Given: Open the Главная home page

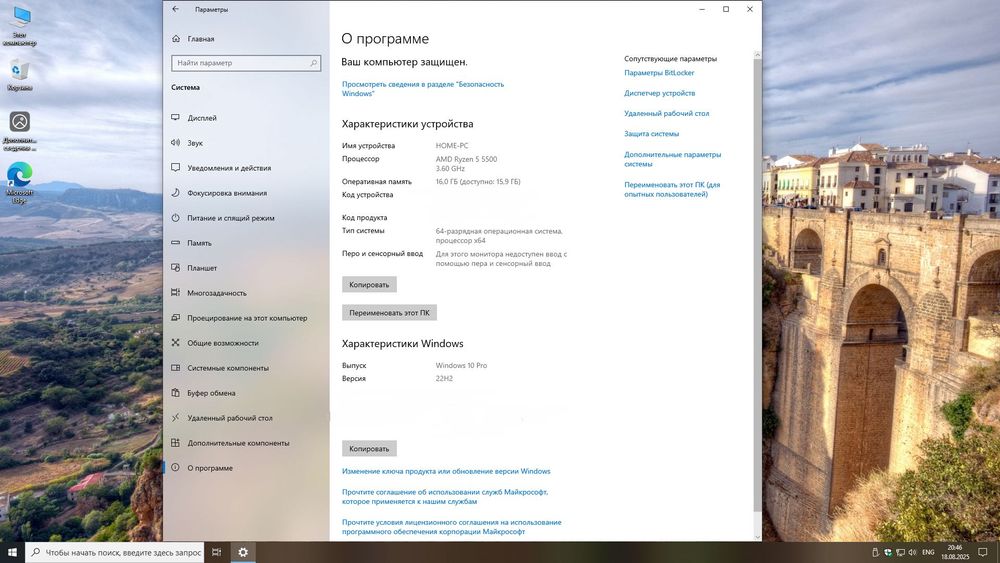Looking at the screenshot, I should point(193,39).
